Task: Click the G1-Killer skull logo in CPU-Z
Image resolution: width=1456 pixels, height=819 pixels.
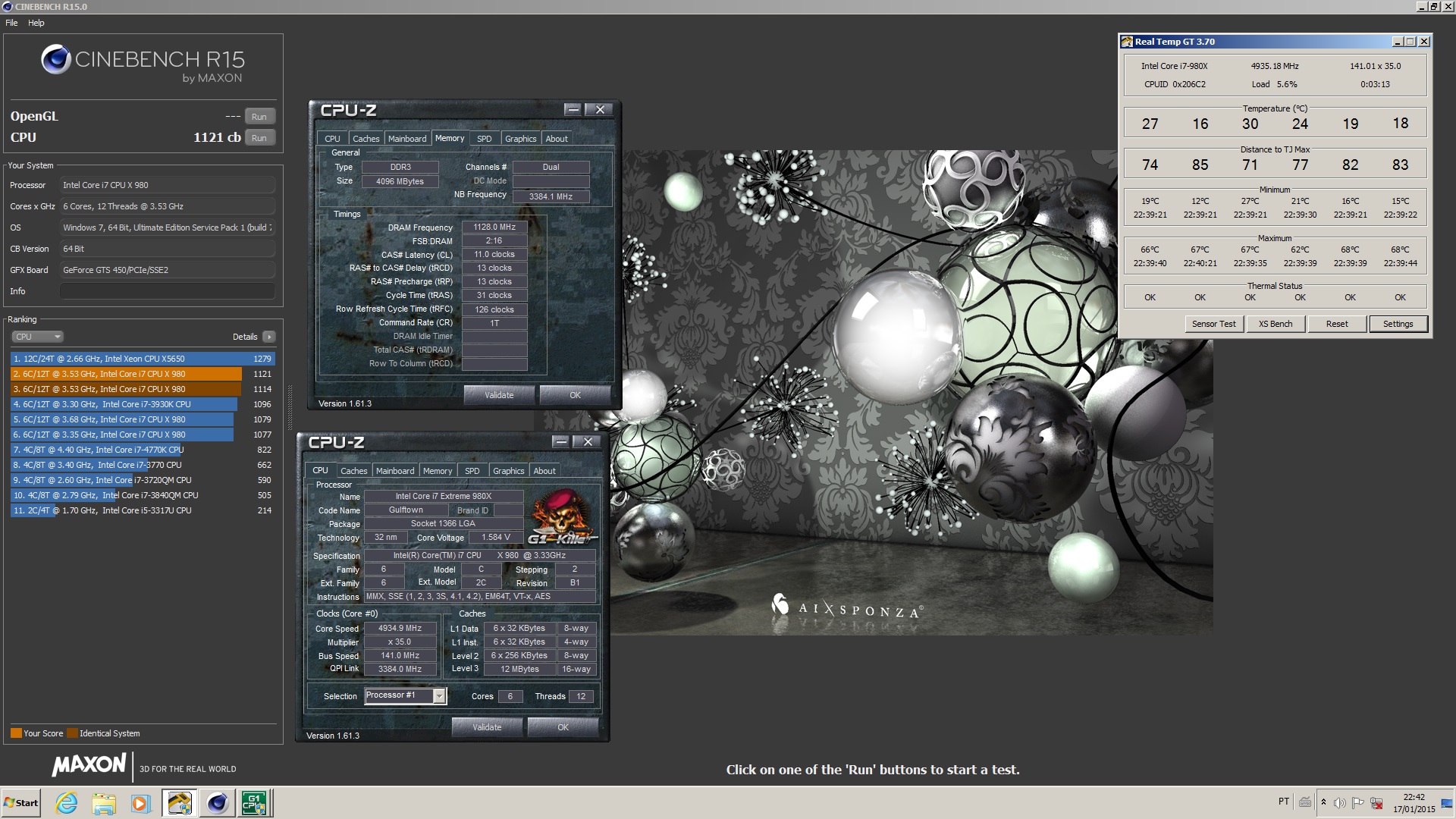Action: tap(563, 516)
